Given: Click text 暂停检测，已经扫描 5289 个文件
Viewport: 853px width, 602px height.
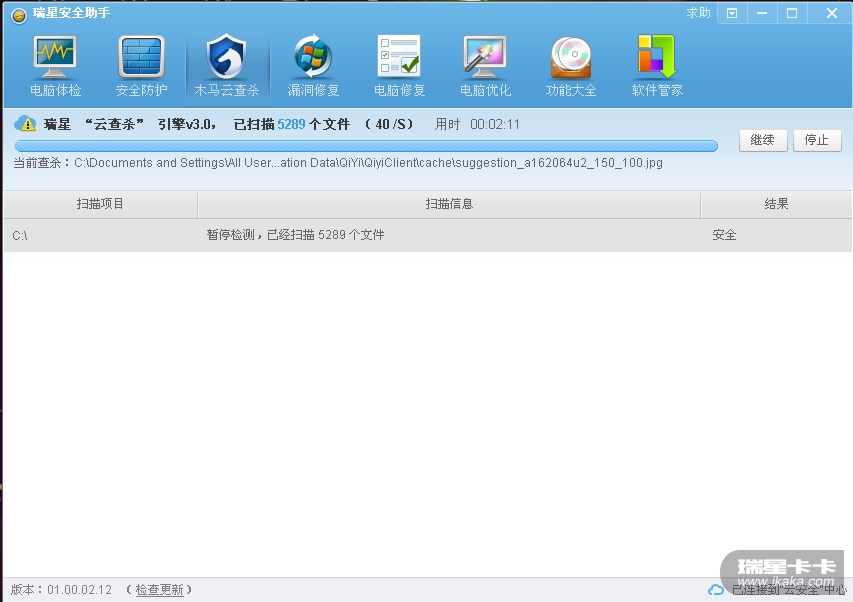Looking at the screenshot, I should 295,235.
